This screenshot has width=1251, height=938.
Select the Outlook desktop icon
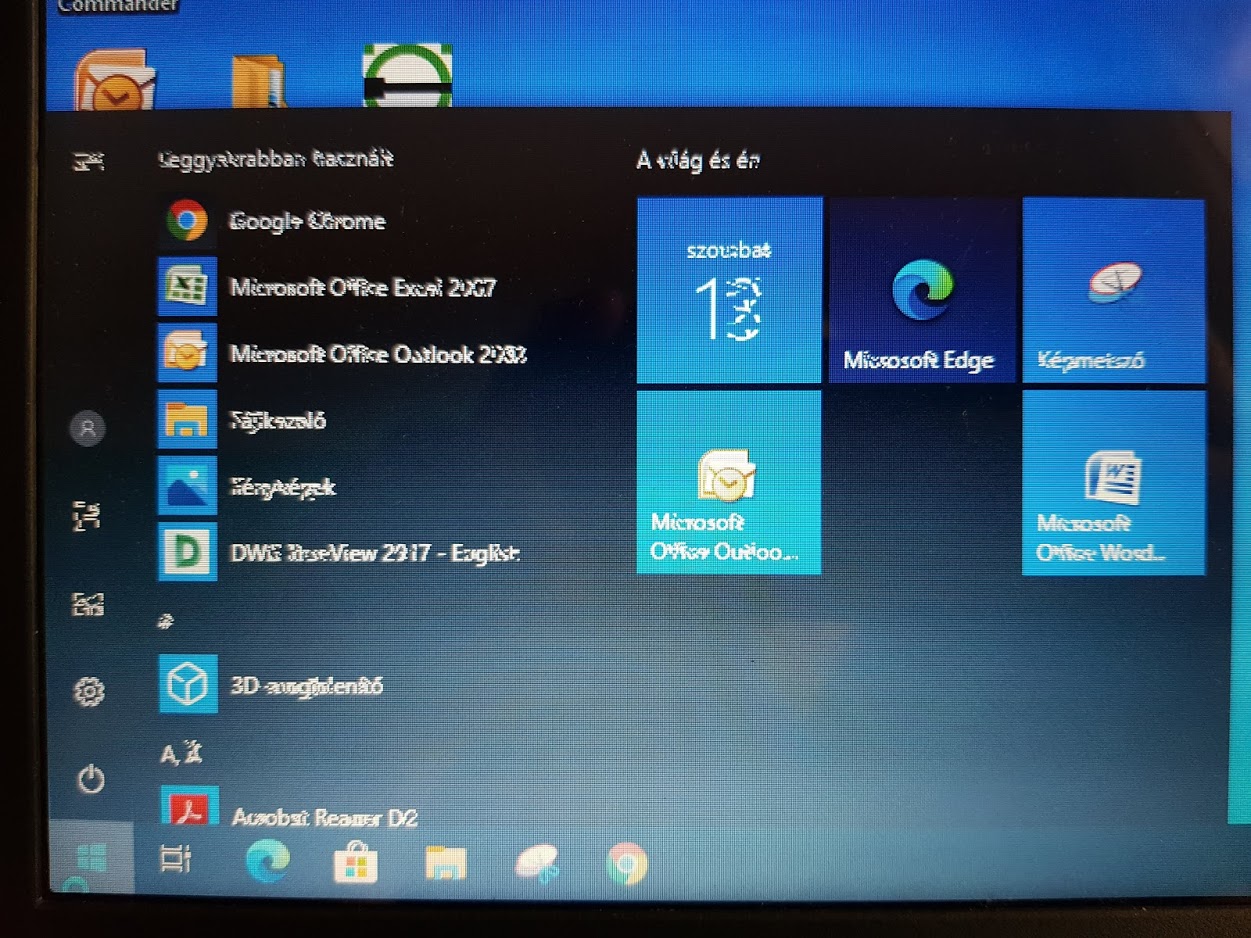[x=115, y=80]
